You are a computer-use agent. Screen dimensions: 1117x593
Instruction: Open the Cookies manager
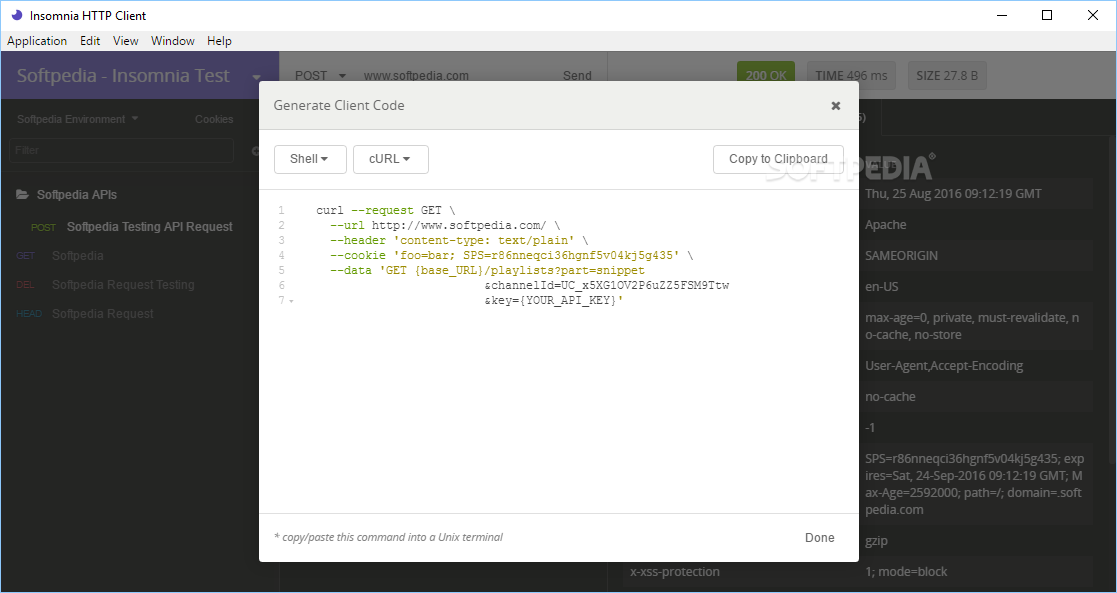coord(214,119)
